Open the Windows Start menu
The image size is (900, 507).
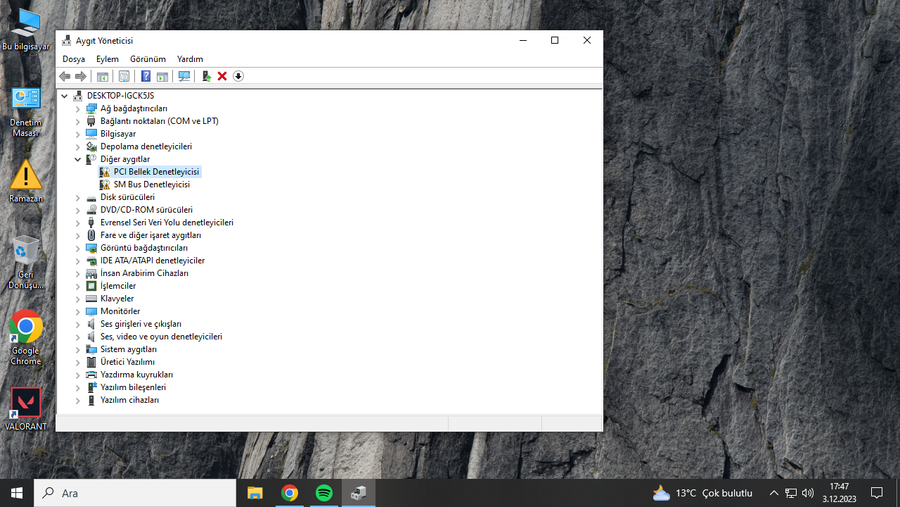click(17, 493)
